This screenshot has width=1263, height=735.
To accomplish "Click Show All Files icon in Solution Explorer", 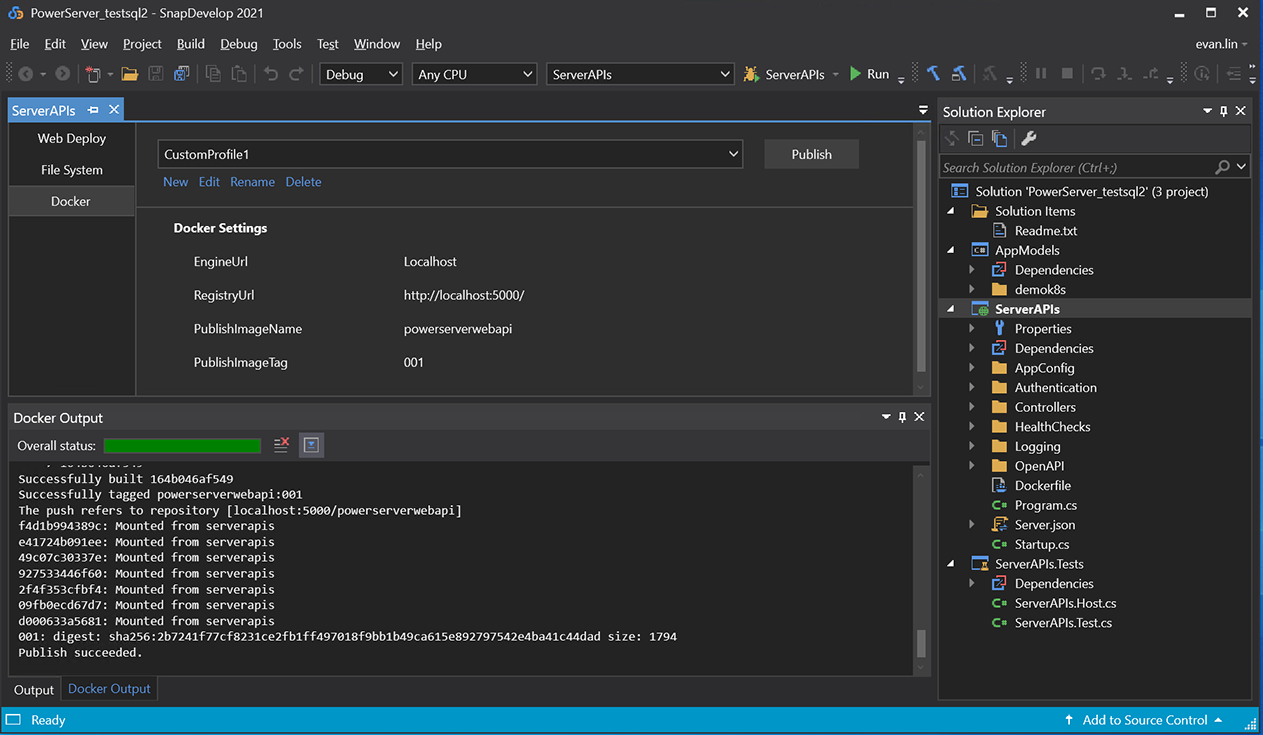I will [x=999, y=139].
